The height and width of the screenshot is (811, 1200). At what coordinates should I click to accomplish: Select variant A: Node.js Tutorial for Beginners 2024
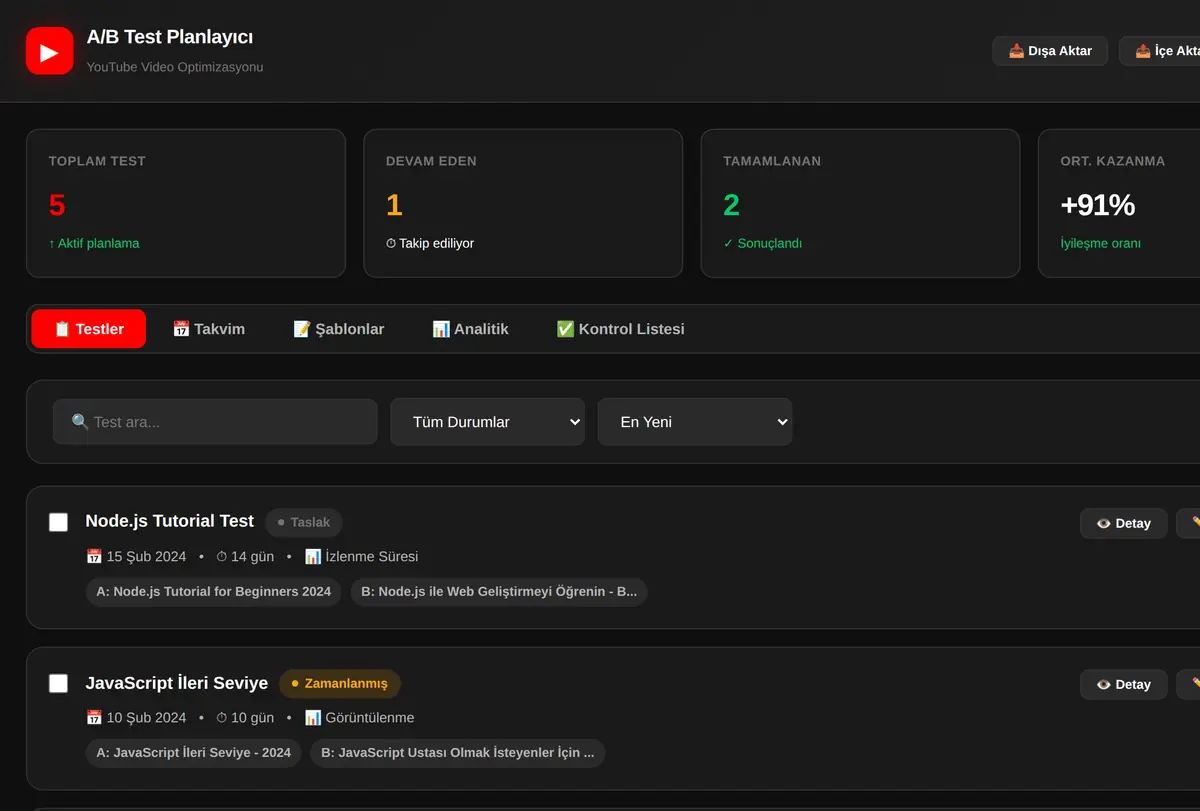click(213, 591)
